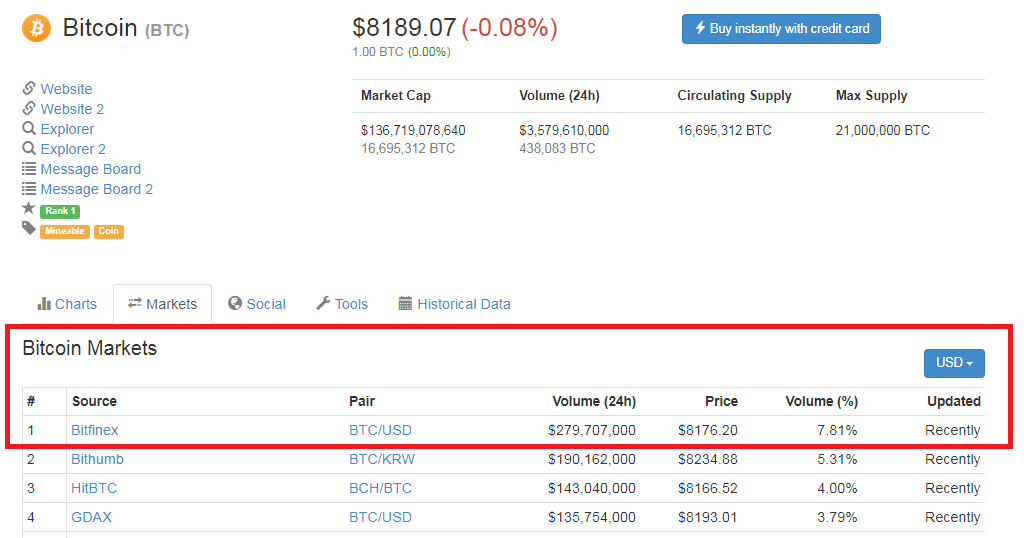
Task: Follow the Explorer 2 link
Action: click(x=72, y=149)
